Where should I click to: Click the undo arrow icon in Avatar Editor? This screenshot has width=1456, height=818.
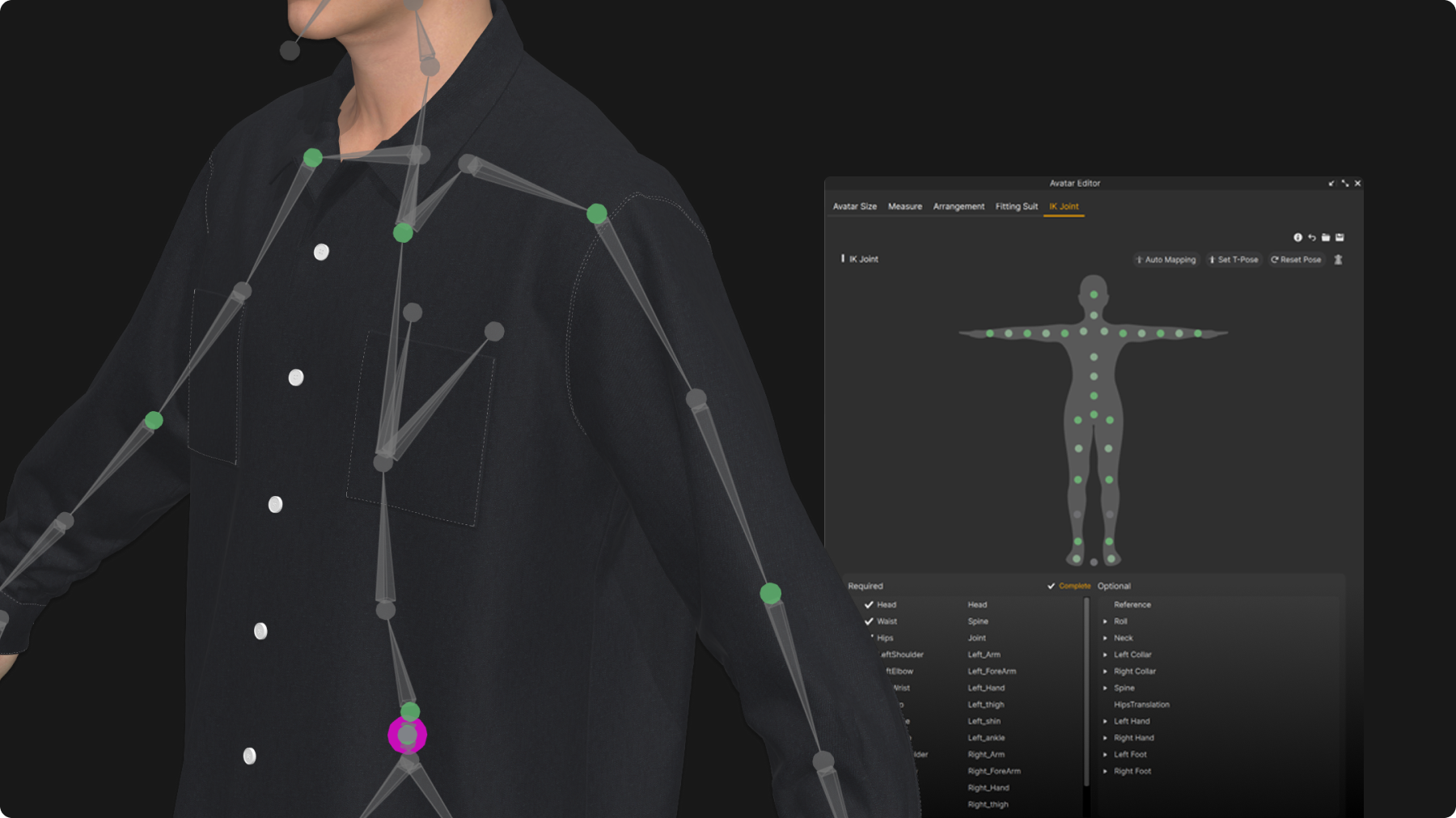pos(1311,238)
